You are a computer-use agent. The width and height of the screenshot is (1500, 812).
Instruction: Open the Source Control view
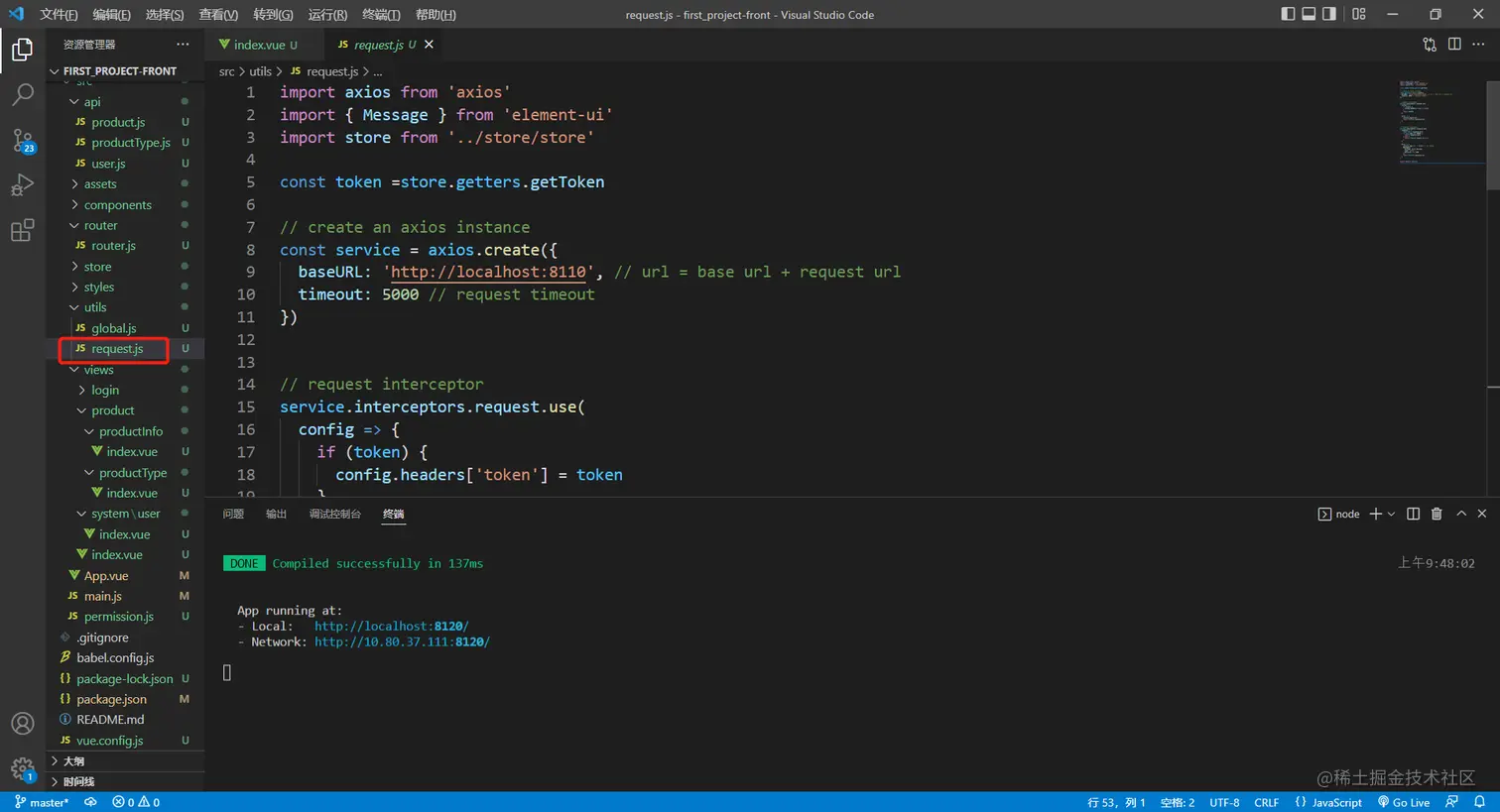click(x=22, y=141)
